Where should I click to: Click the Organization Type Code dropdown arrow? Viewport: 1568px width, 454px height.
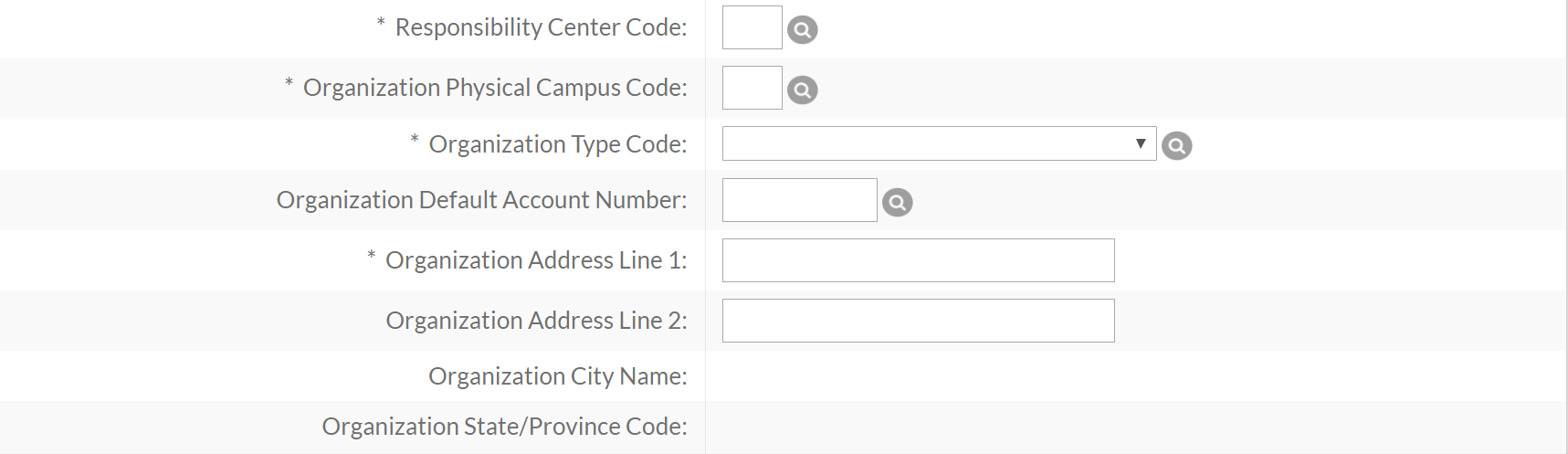pyautogui.click(x=1141, y=143)
